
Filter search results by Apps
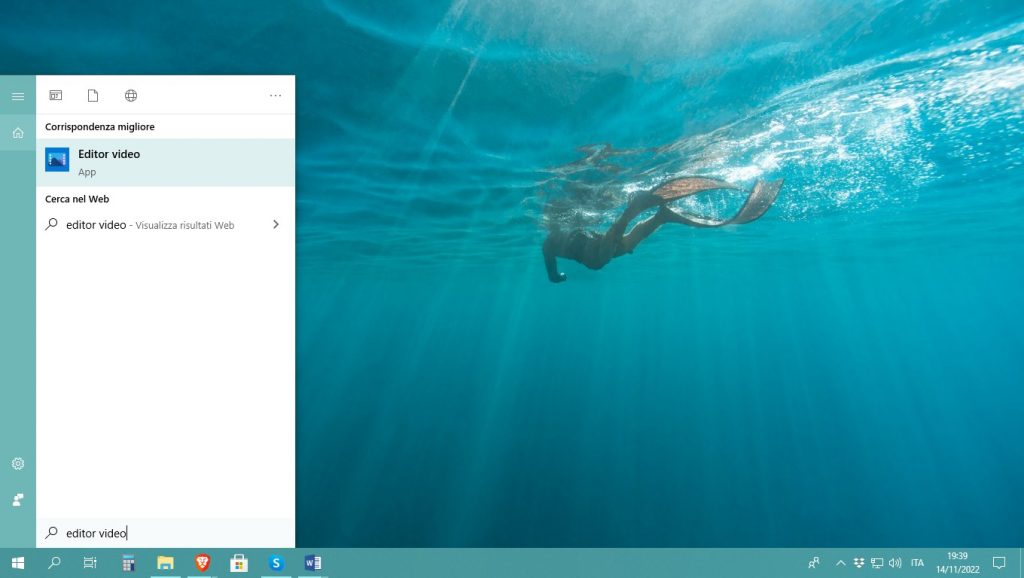tap(56, 96)
